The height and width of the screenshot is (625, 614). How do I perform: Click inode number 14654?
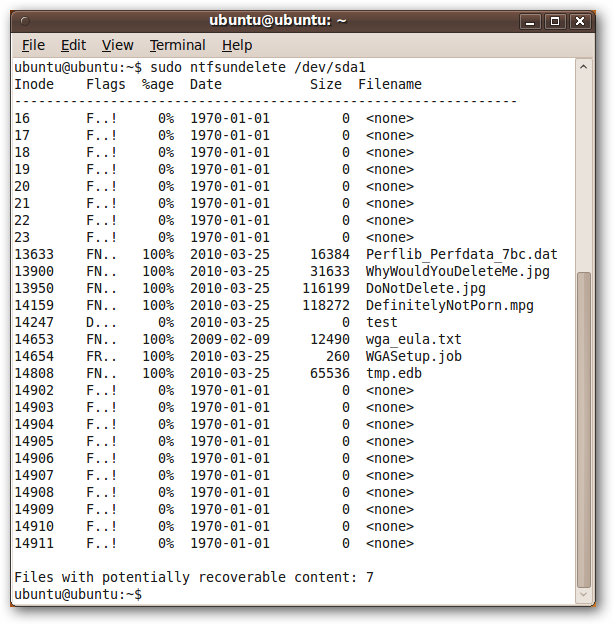pyautogui.click(x=34, y=356)
